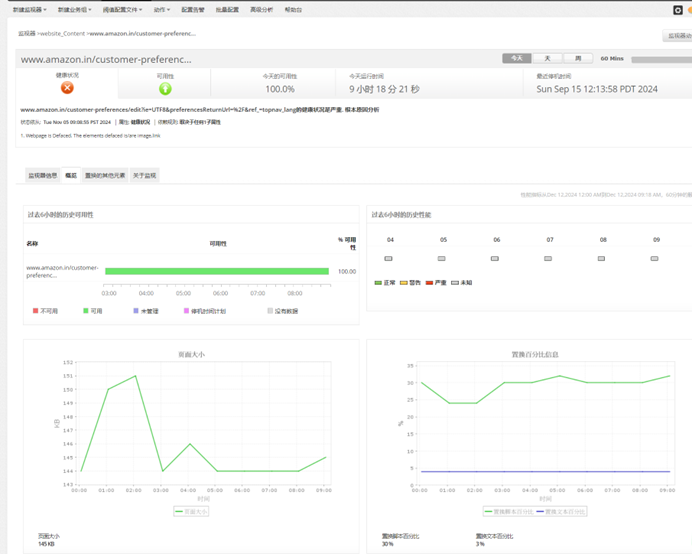Click the 高级分析 menu item
692x554 pixels.
(261, 10)
